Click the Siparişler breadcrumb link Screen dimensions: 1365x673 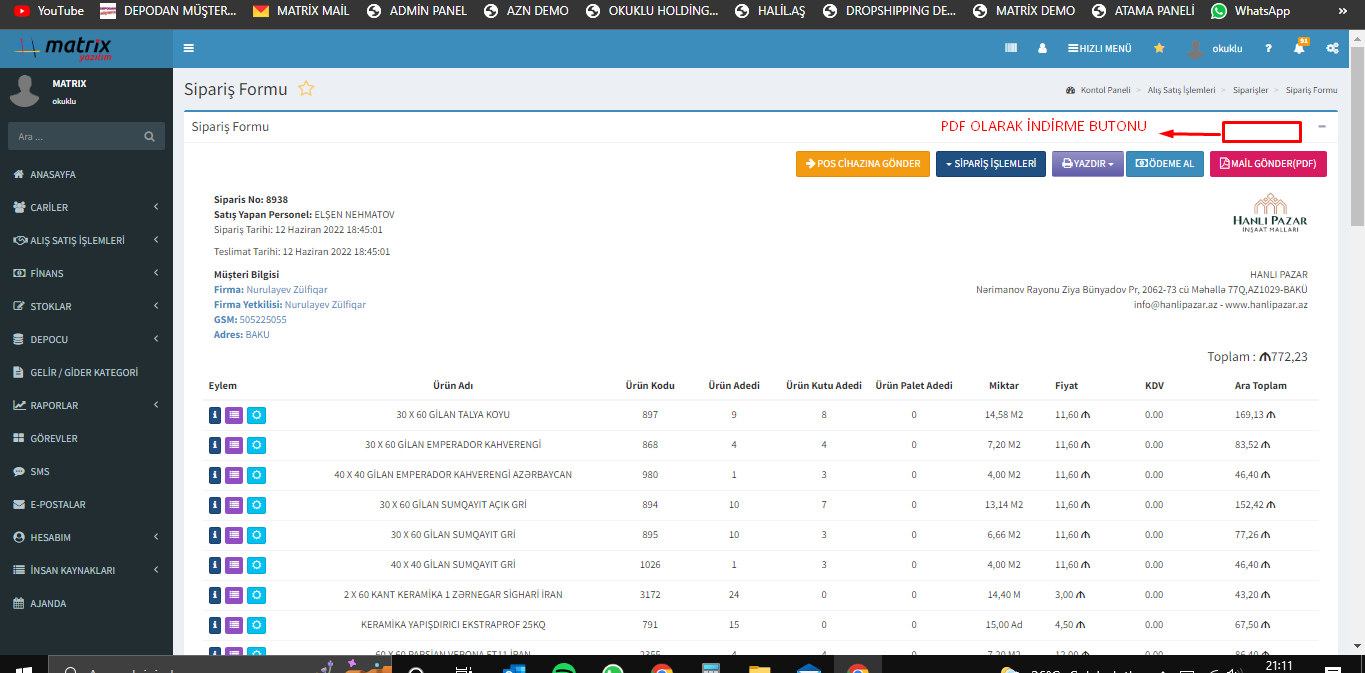click(x=1250, y=90)
